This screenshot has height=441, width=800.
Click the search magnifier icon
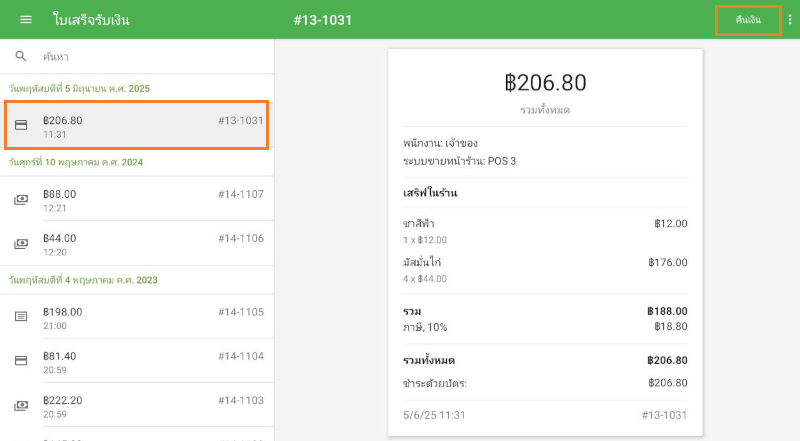tap(21, 57)
